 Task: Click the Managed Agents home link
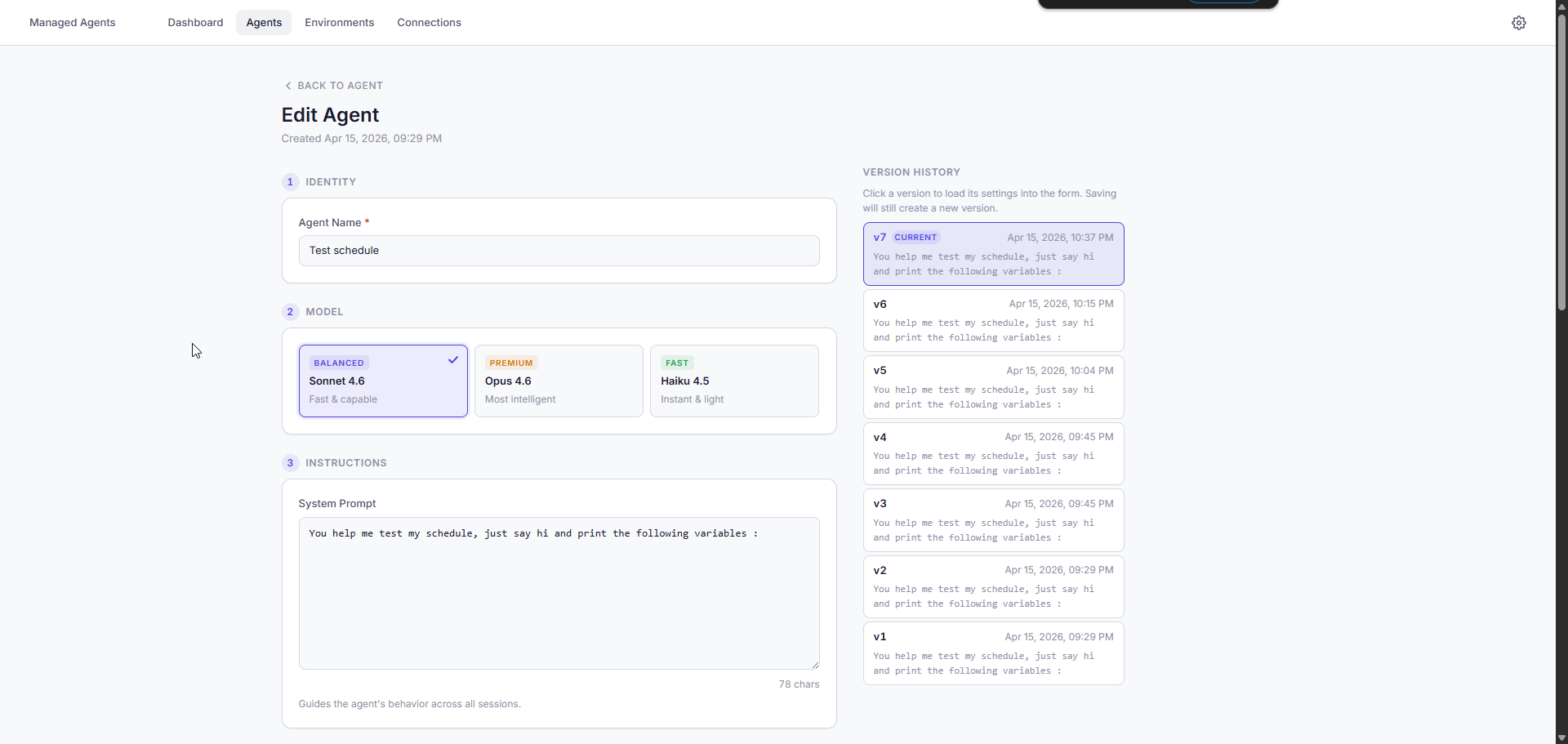[x=72, y=22]
